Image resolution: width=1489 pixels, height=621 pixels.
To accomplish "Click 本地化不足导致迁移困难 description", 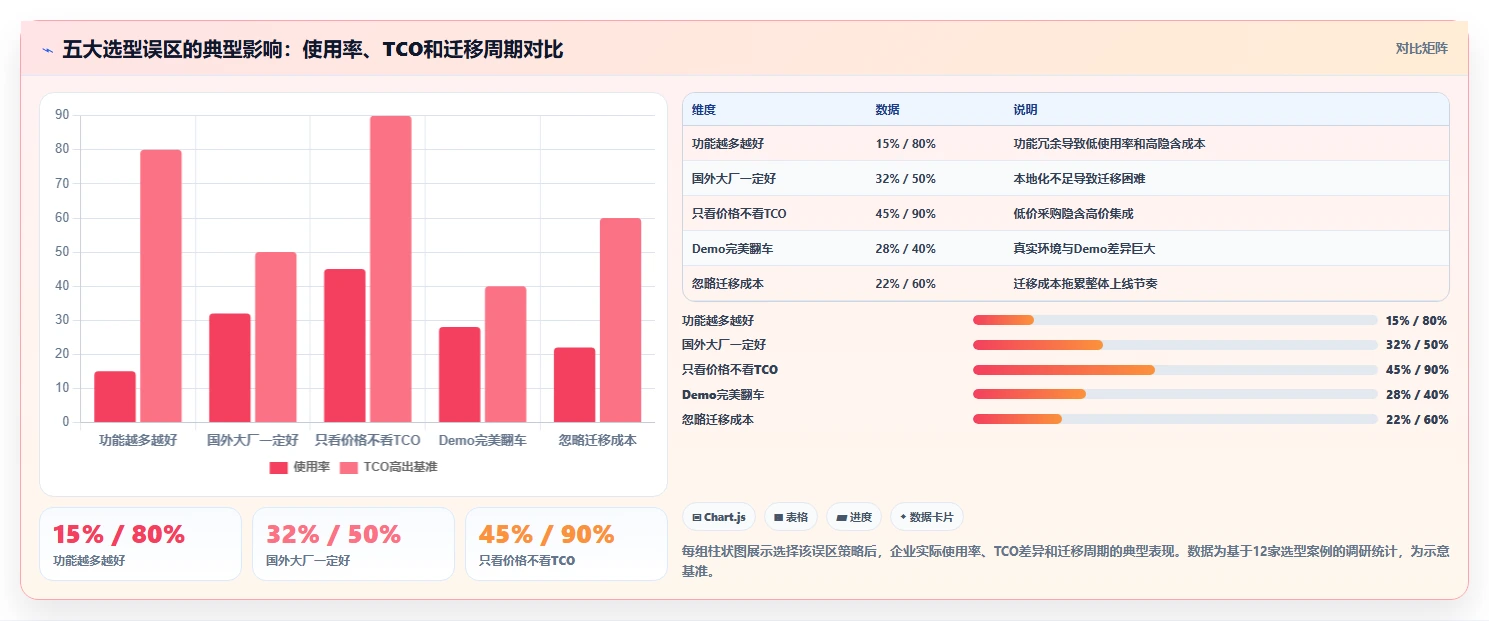I will click(1079, 179).
